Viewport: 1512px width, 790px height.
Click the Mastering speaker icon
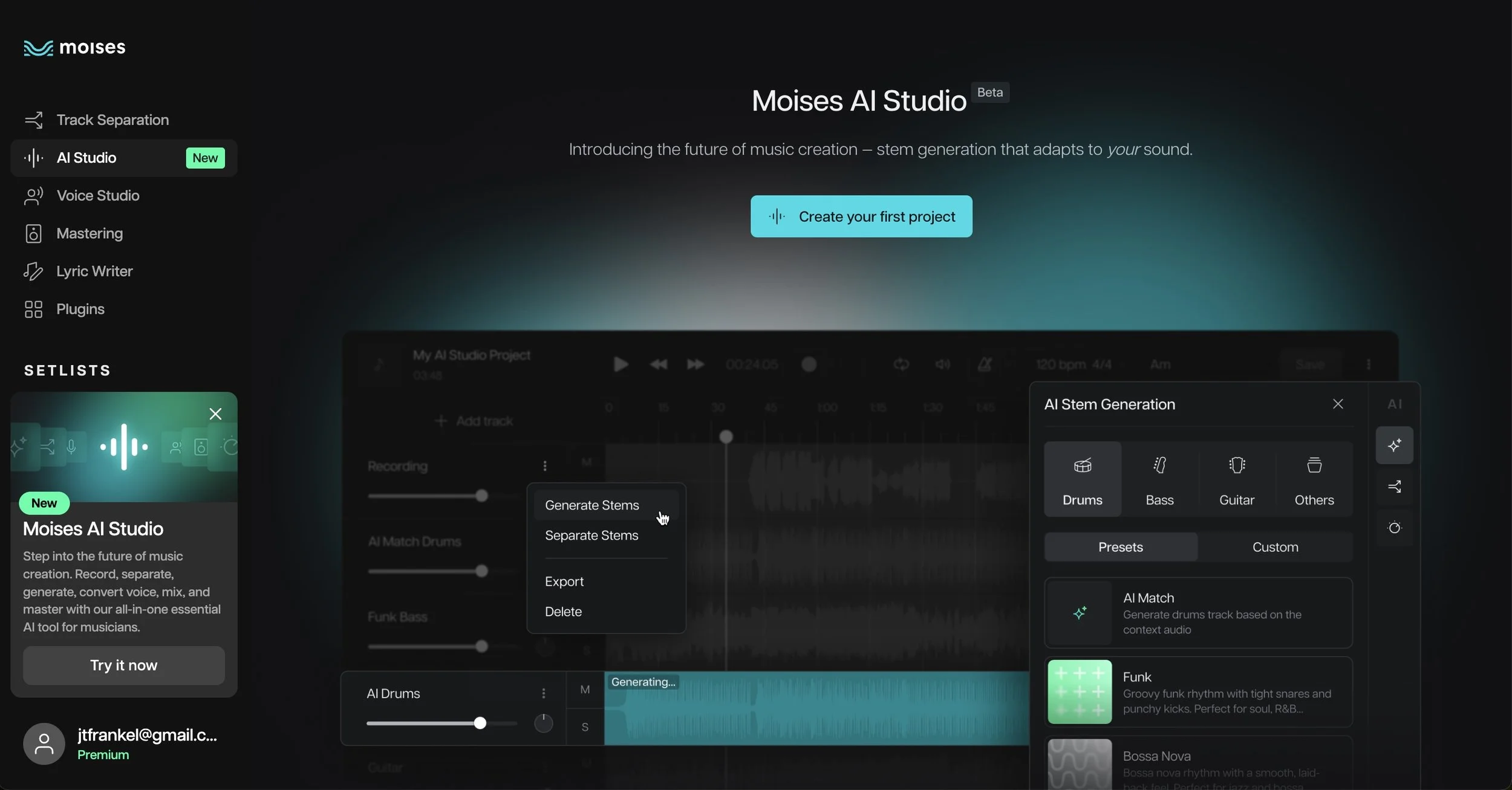pos(33,233)
